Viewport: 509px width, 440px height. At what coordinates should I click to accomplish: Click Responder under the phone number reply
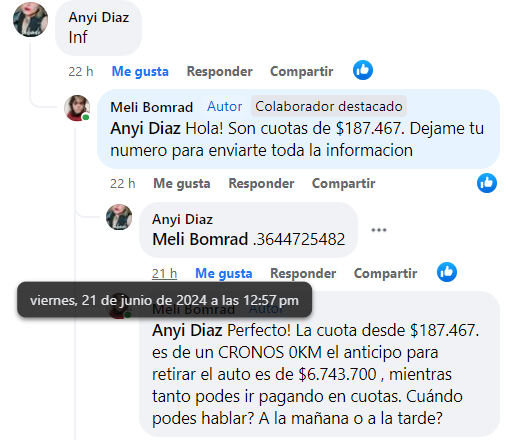click(303, 273)
